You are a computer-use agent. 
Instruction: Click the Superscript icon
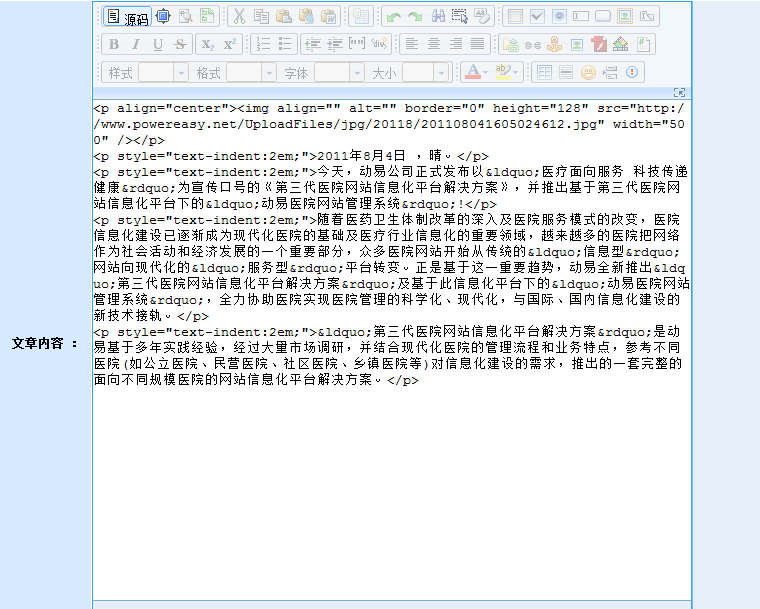click(x=229, y=44)
